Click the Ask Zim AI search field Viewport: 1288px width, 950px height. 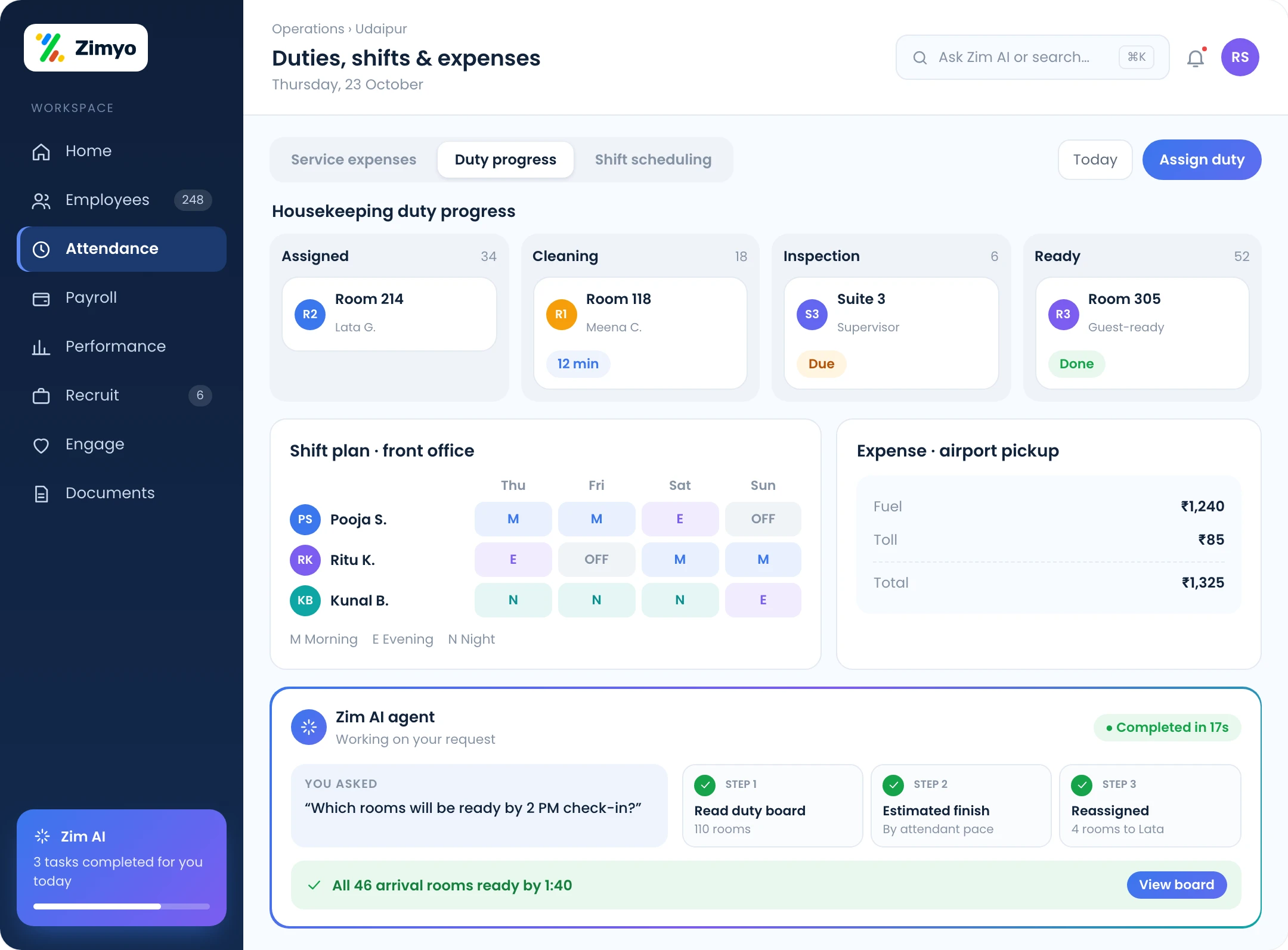[x=1032, y=57]
